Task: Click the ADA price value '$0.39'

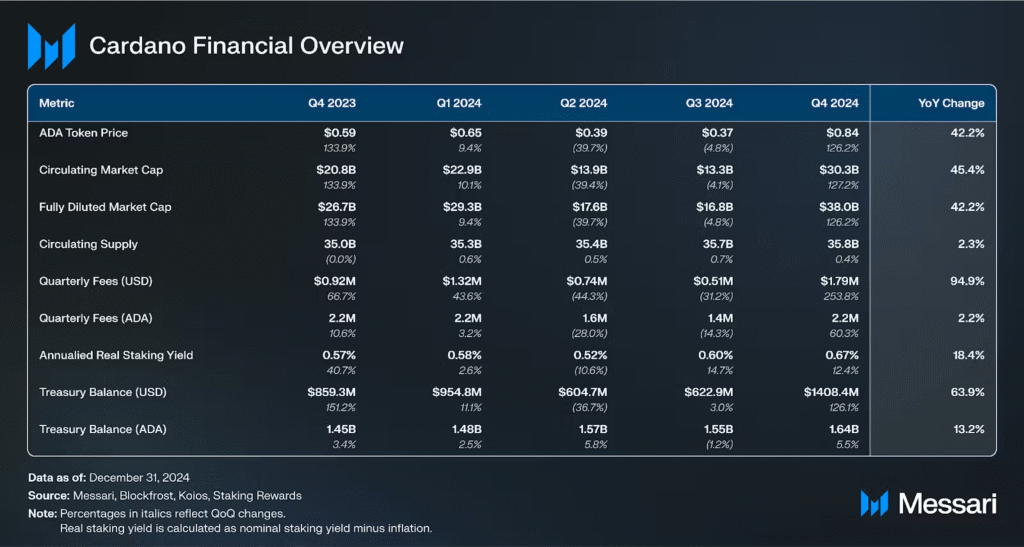Action: click(x=592, y=133)
